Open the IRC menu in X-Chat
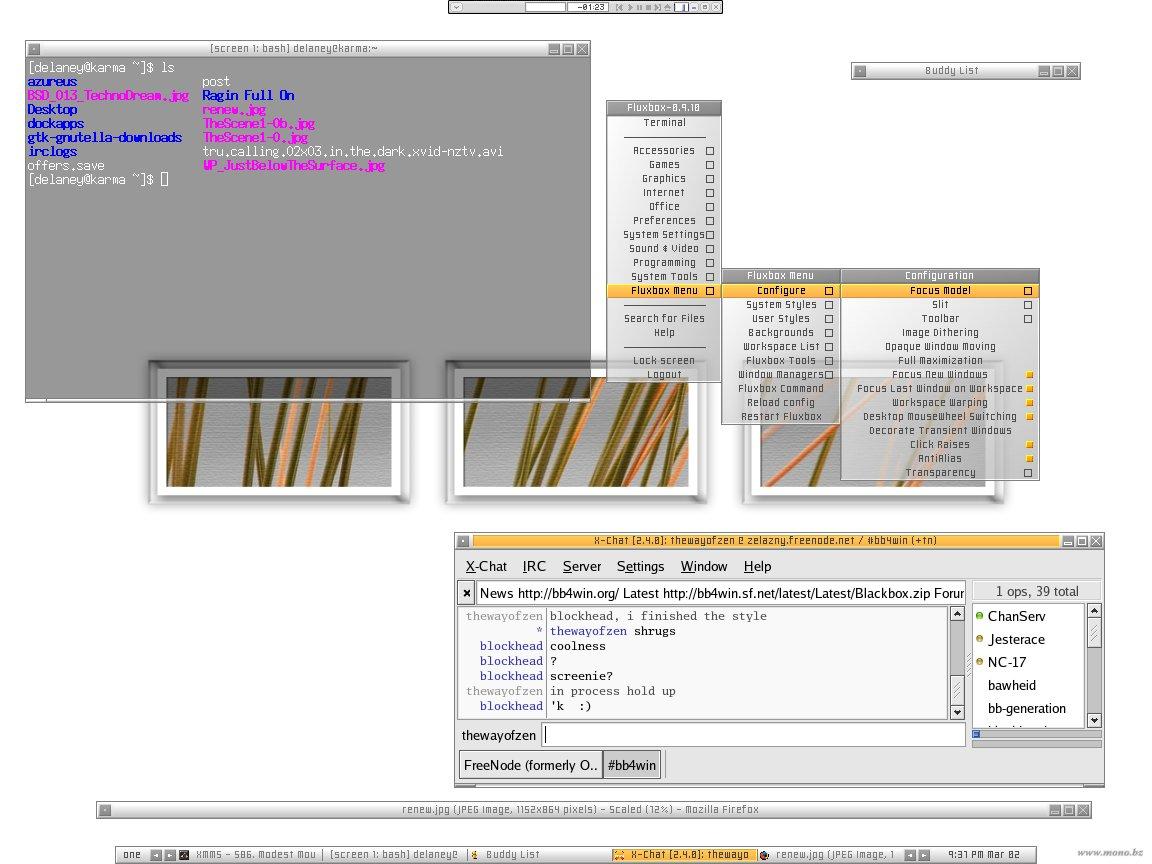The image size is (1152, 864). 534,566
